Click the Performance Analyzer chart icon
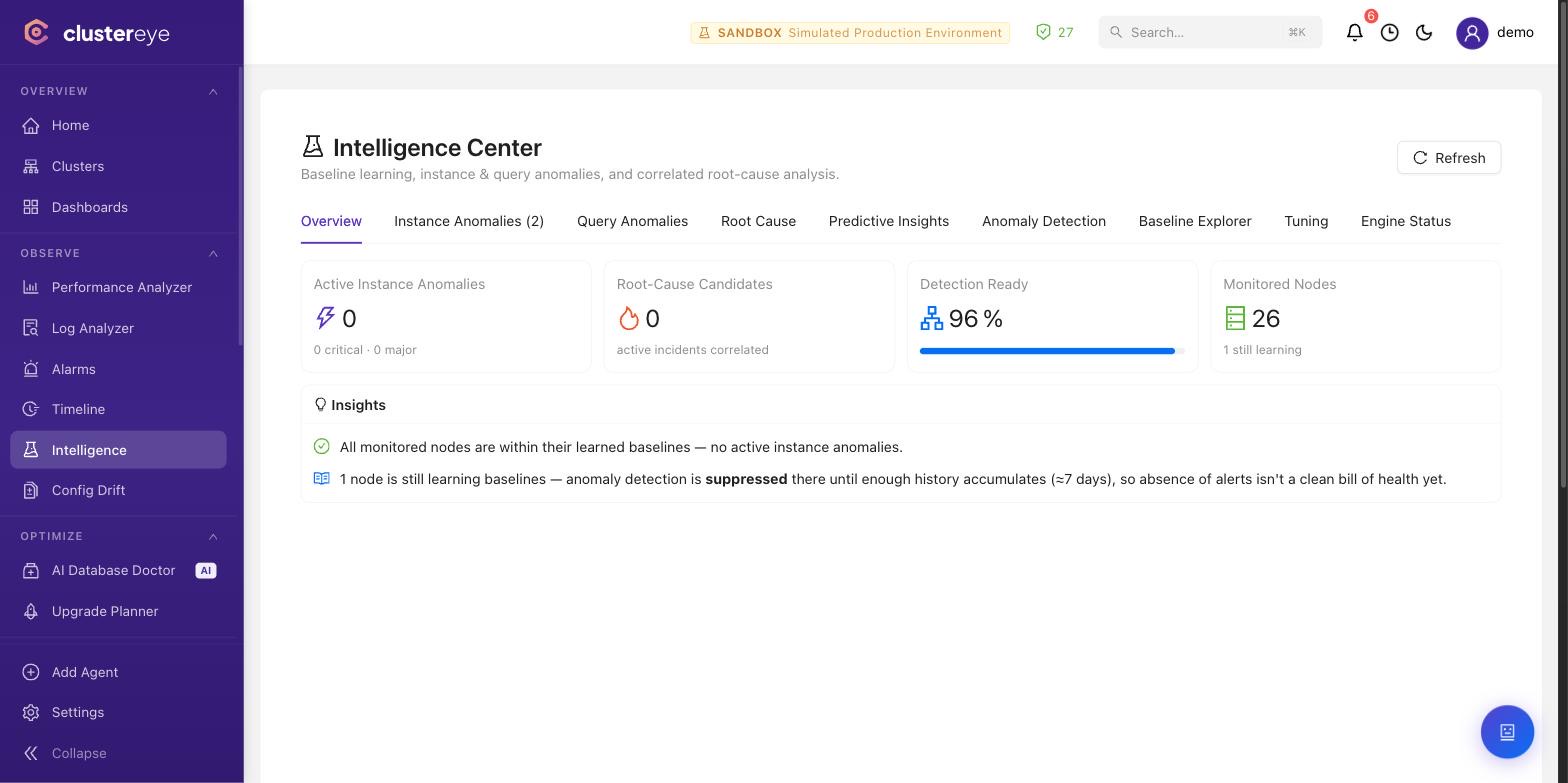This screenshot has height=783, width=1568. click(31, 287)
